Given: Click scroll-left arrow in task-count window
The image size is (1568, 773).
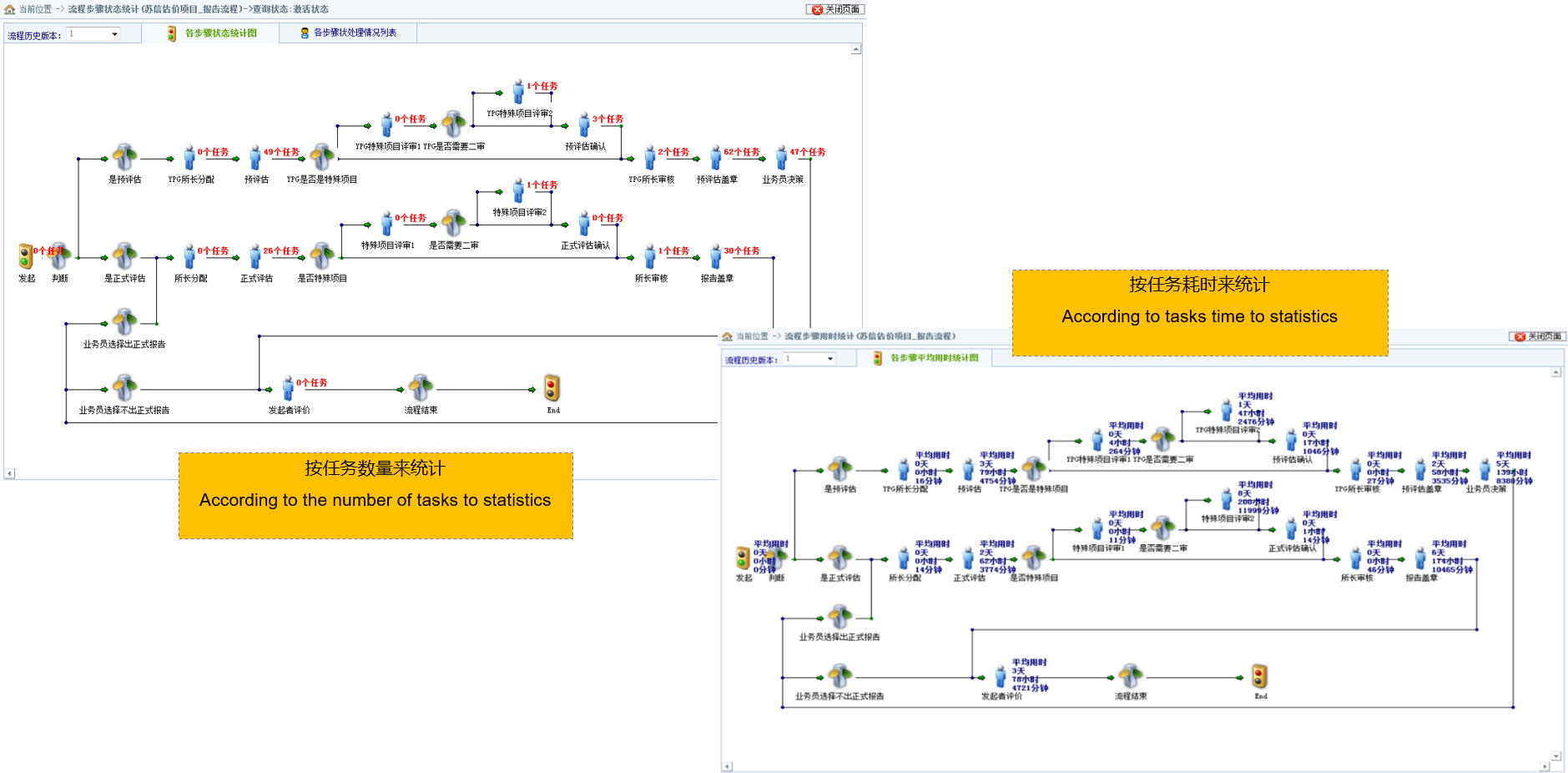Looking at the screenshot, I should coord(9,473).
